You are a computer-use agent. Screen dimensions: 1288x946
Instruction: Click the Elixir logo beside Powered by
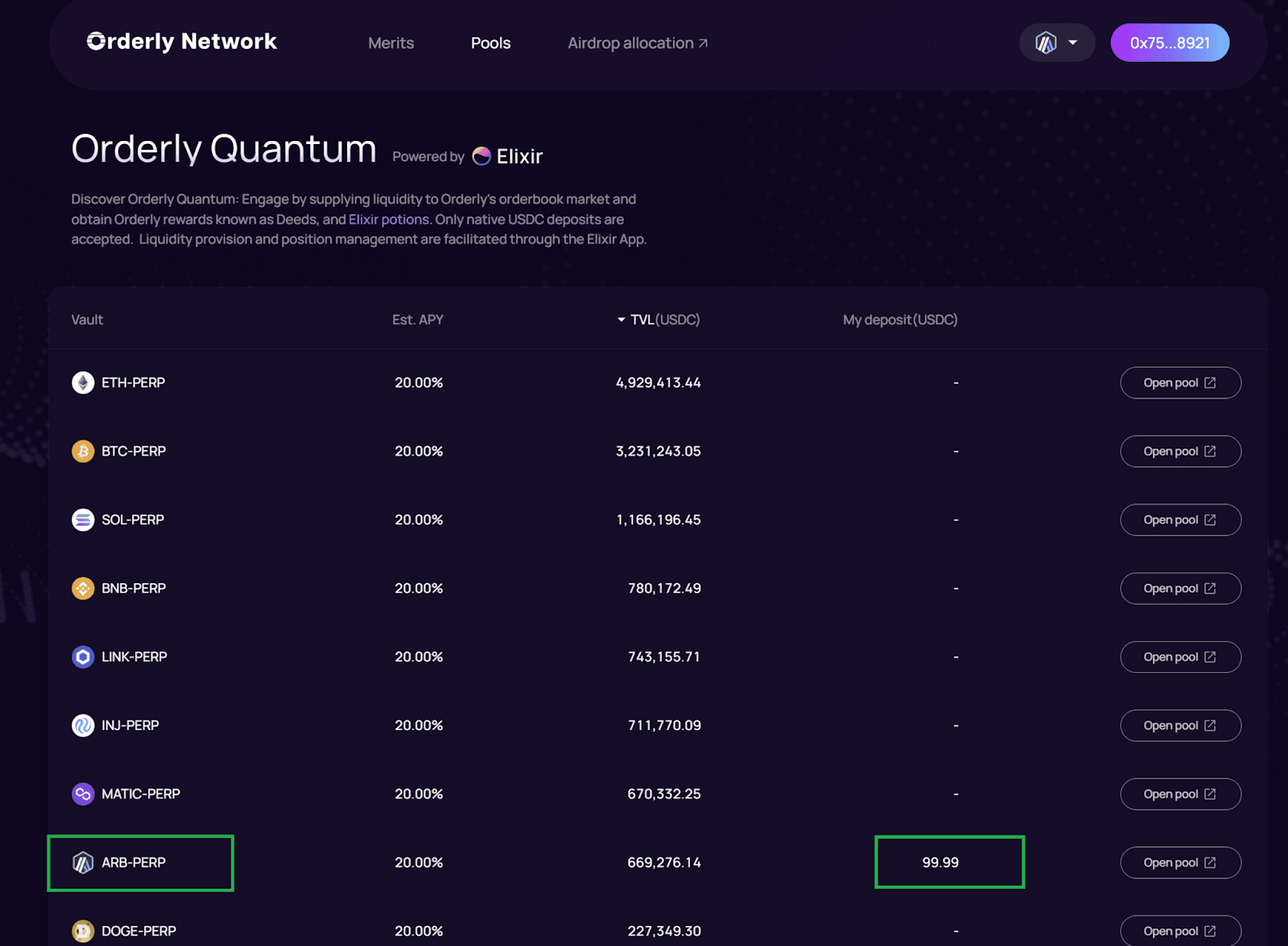click(x=508, y=156)
